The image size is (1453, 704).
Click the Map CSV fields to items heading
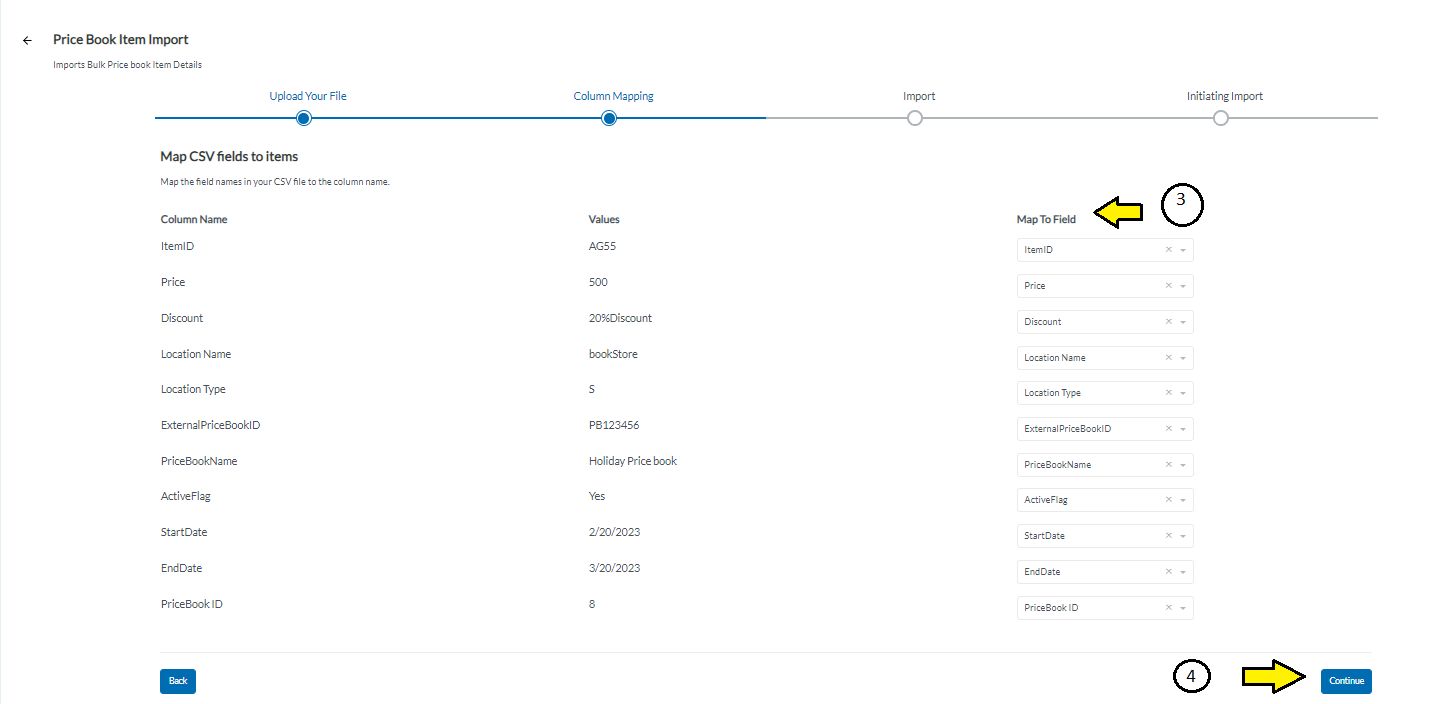(x=229, y=156)
